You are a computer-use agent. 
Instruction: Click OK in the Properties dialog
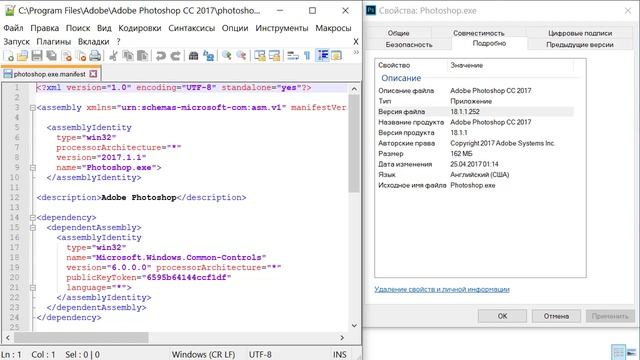point(502,316)
